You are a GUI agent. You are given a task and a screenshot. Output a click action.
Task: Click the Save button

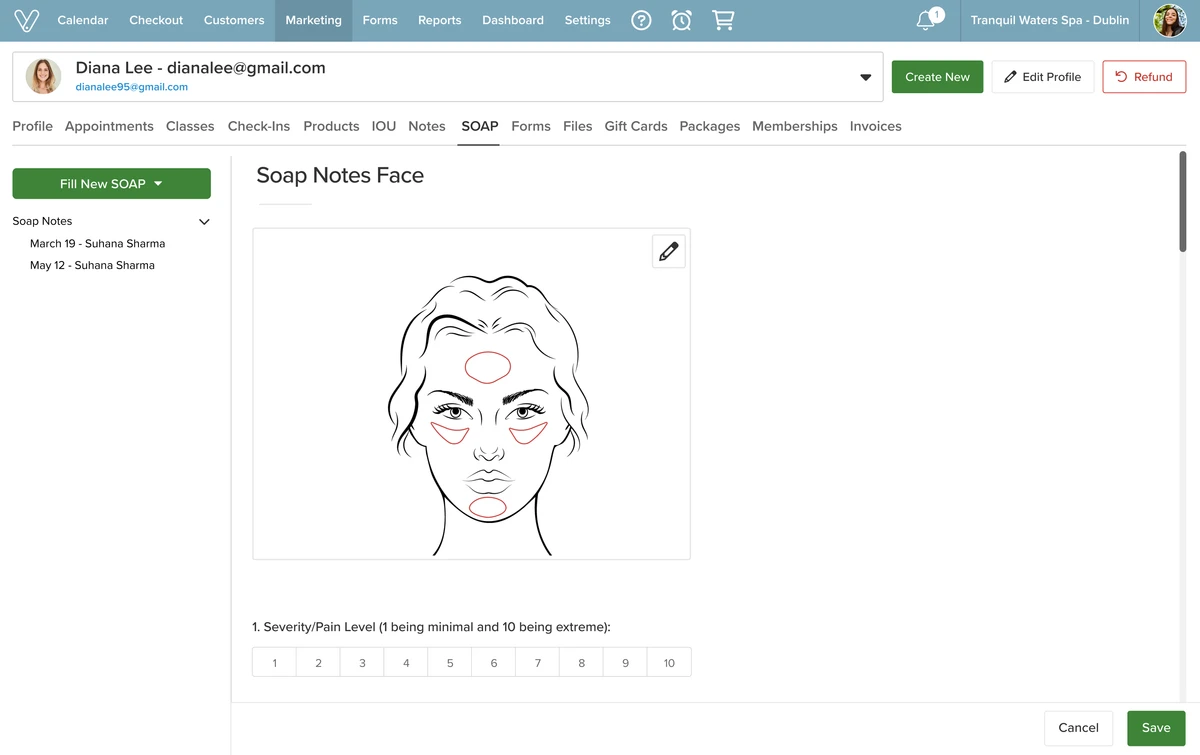tap(1156, 728)
